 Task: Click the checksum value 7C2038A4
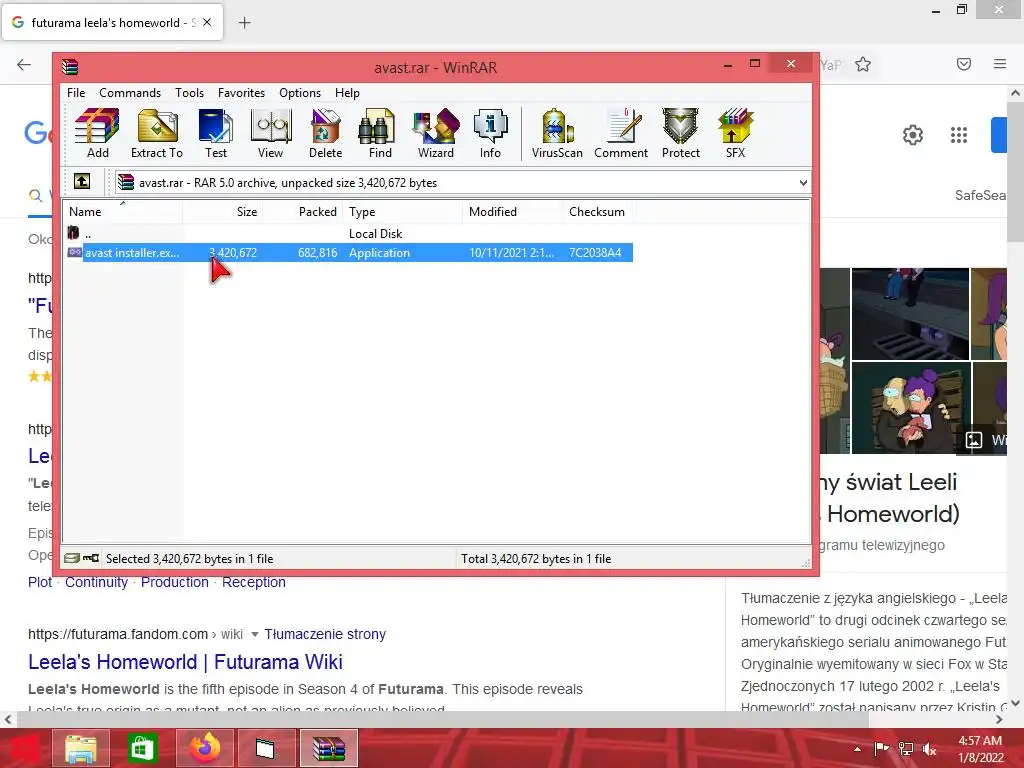point(595,253)
